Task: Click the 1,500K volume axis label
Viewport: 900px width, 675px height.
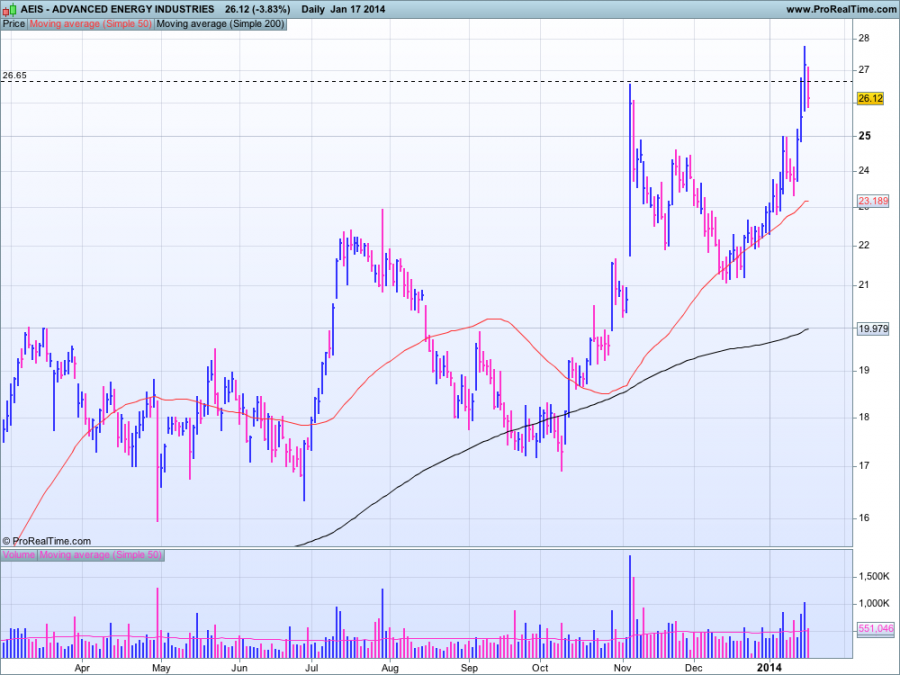Action: coord(874,576)
